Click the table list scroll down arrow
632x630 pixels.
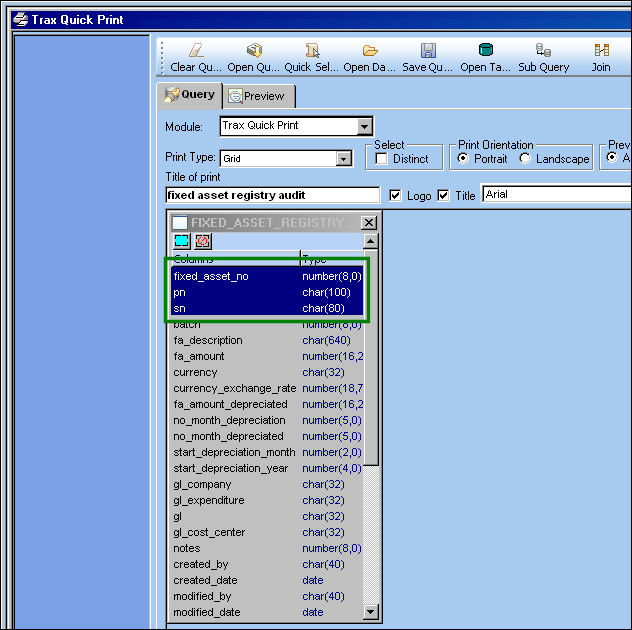[370, 612]
